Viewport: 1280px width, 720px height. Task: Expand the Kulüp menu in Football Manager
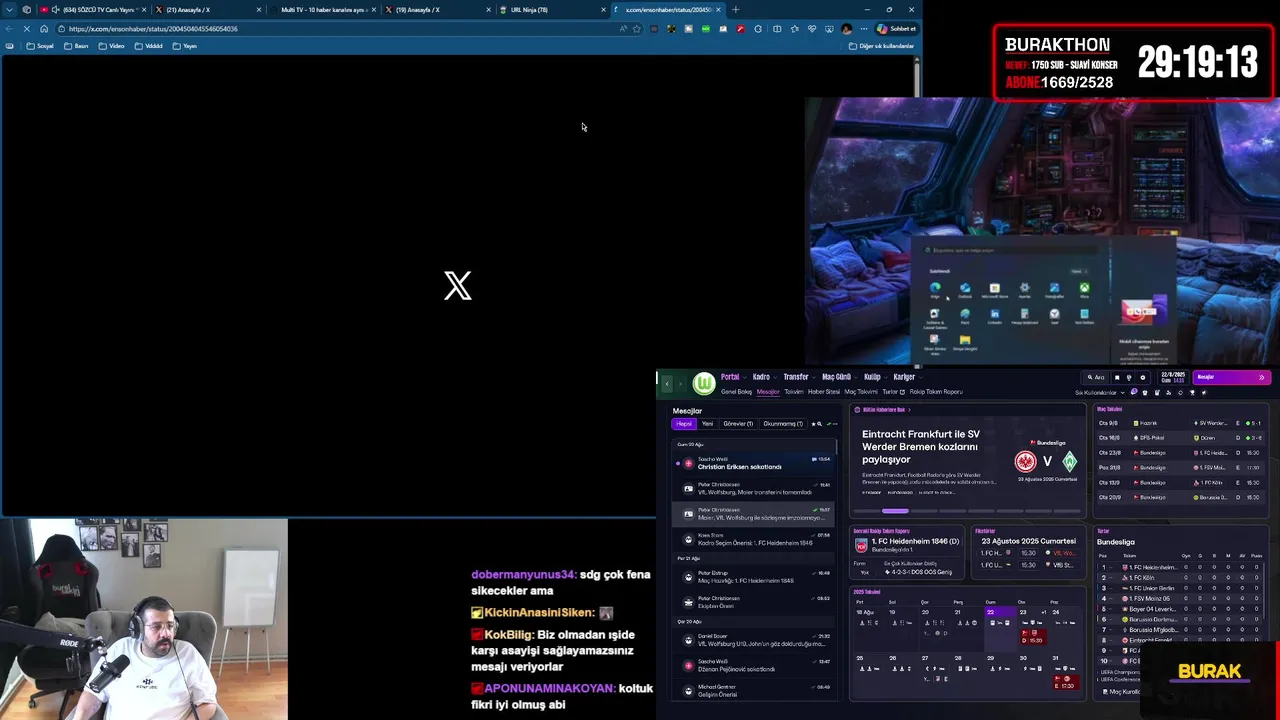coord(874,377)
